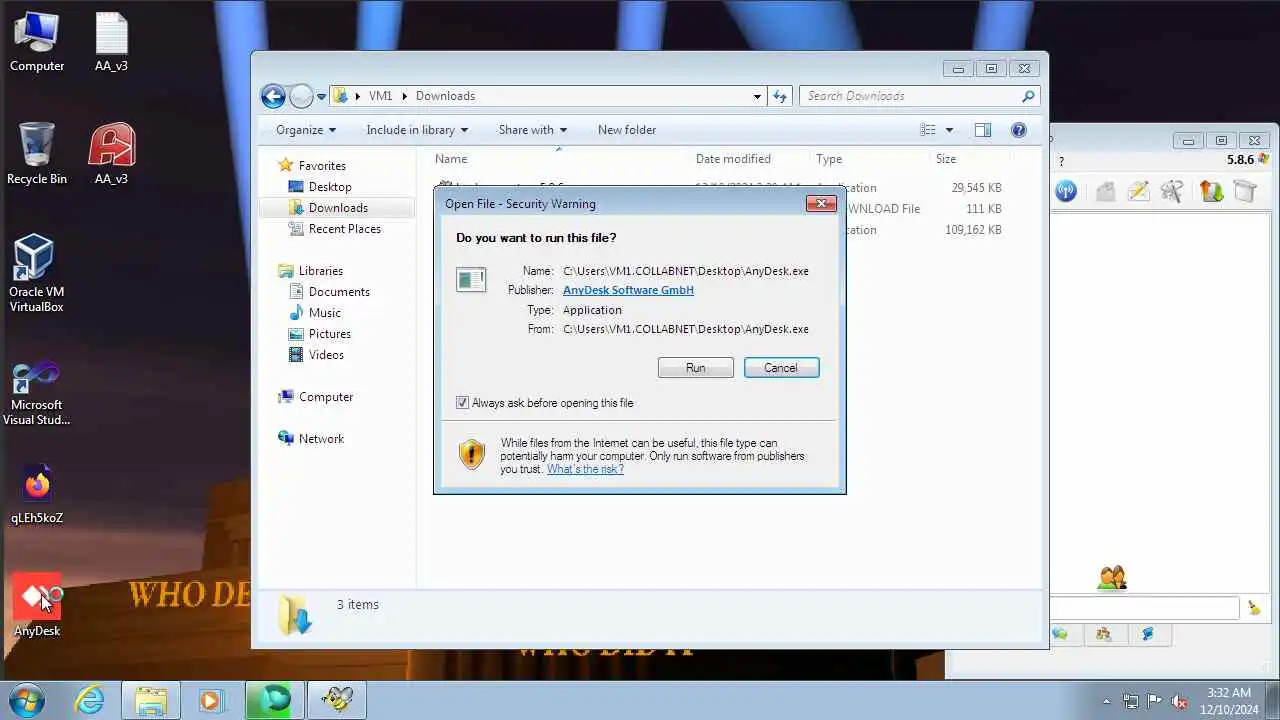This screenshot has height=720, width=1280.
Task: Open the Organize dropdown menu
Action: click(x=306, y=130)
